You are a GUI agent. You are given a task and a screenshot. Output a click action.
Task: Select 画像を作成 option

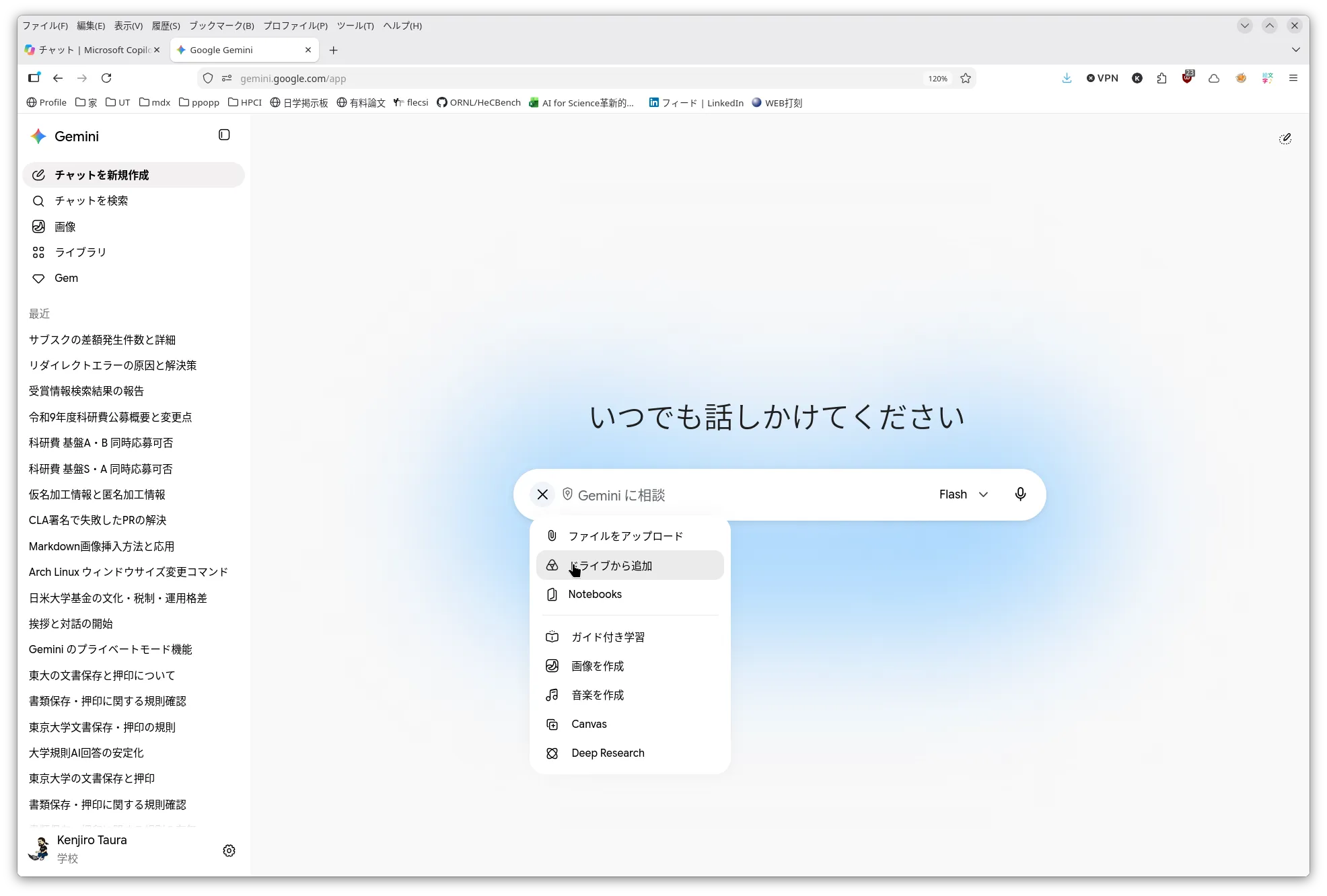630,666
